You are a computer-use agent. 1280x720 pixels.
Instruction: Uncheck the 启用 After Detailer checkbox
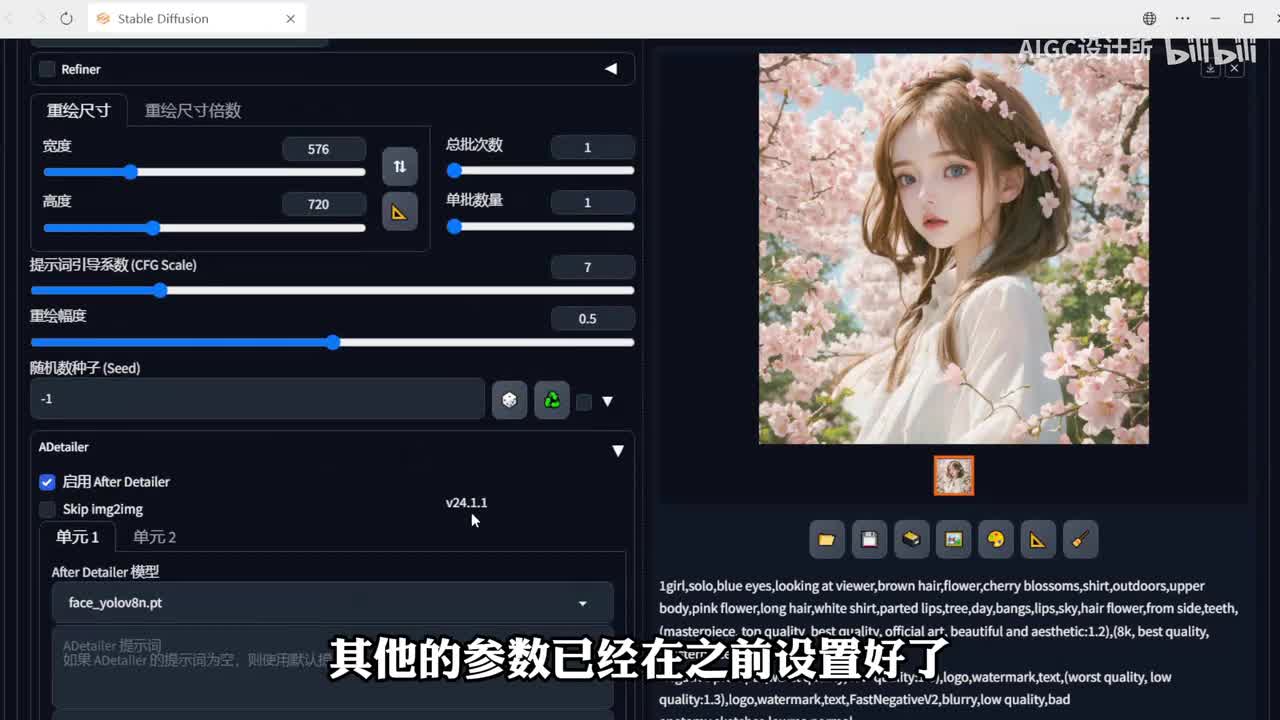47,482
